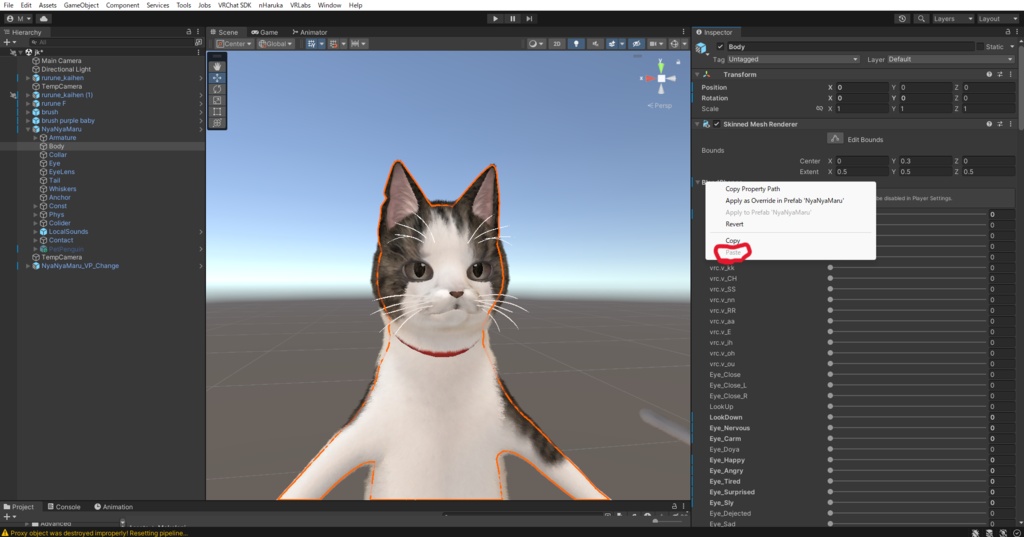
Task: Open the Layer Default dropdown
Action: 951,59
